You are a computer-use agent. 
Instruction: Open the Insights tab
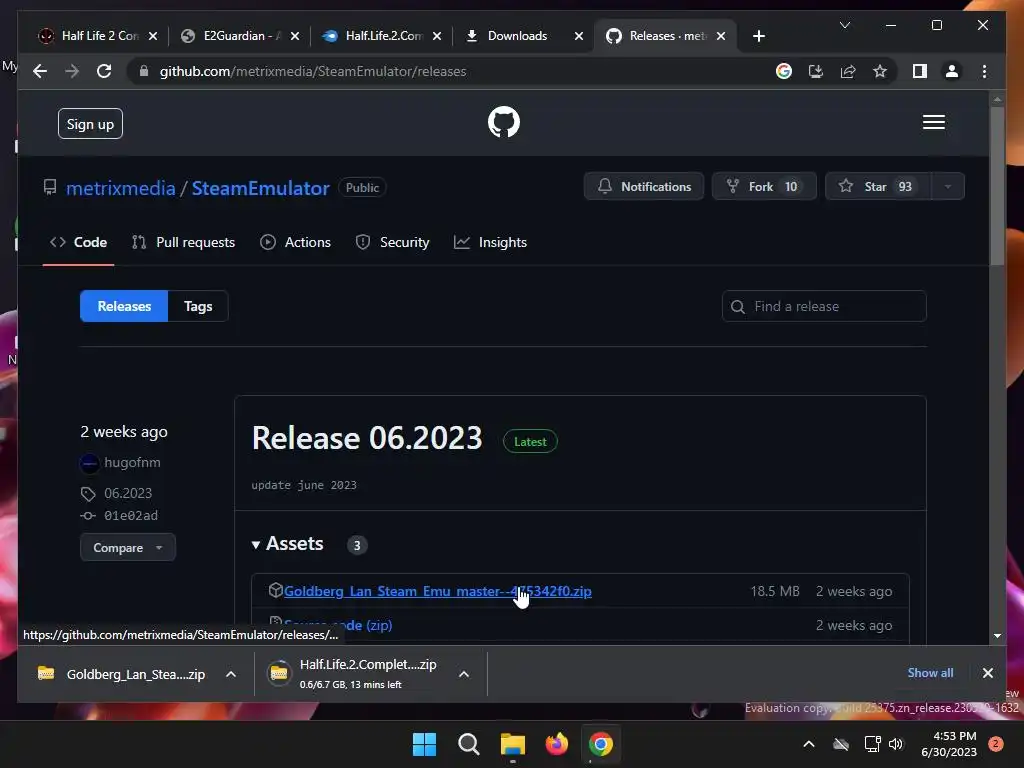490,242
